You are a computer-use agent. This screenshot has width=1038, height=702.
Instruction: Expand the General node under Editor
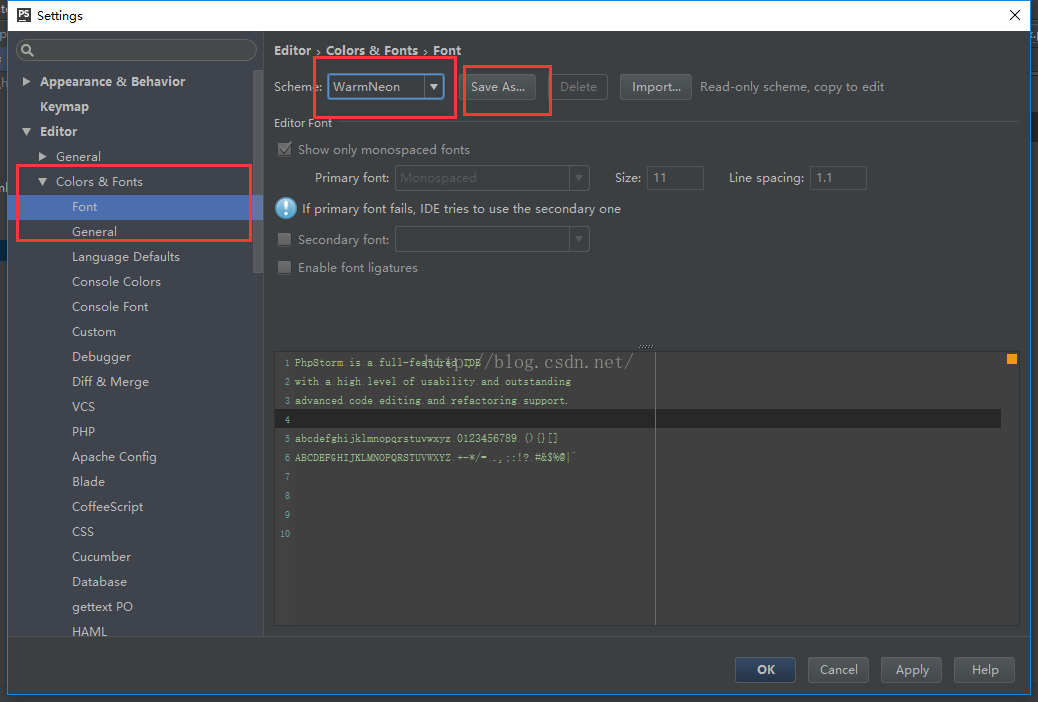(43, 157)
